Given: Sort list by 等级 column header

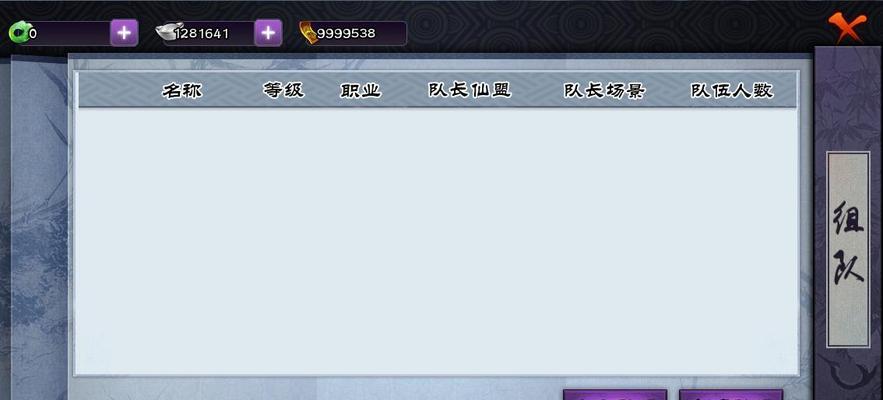Looking at the screenshot, I should (283, 90).
